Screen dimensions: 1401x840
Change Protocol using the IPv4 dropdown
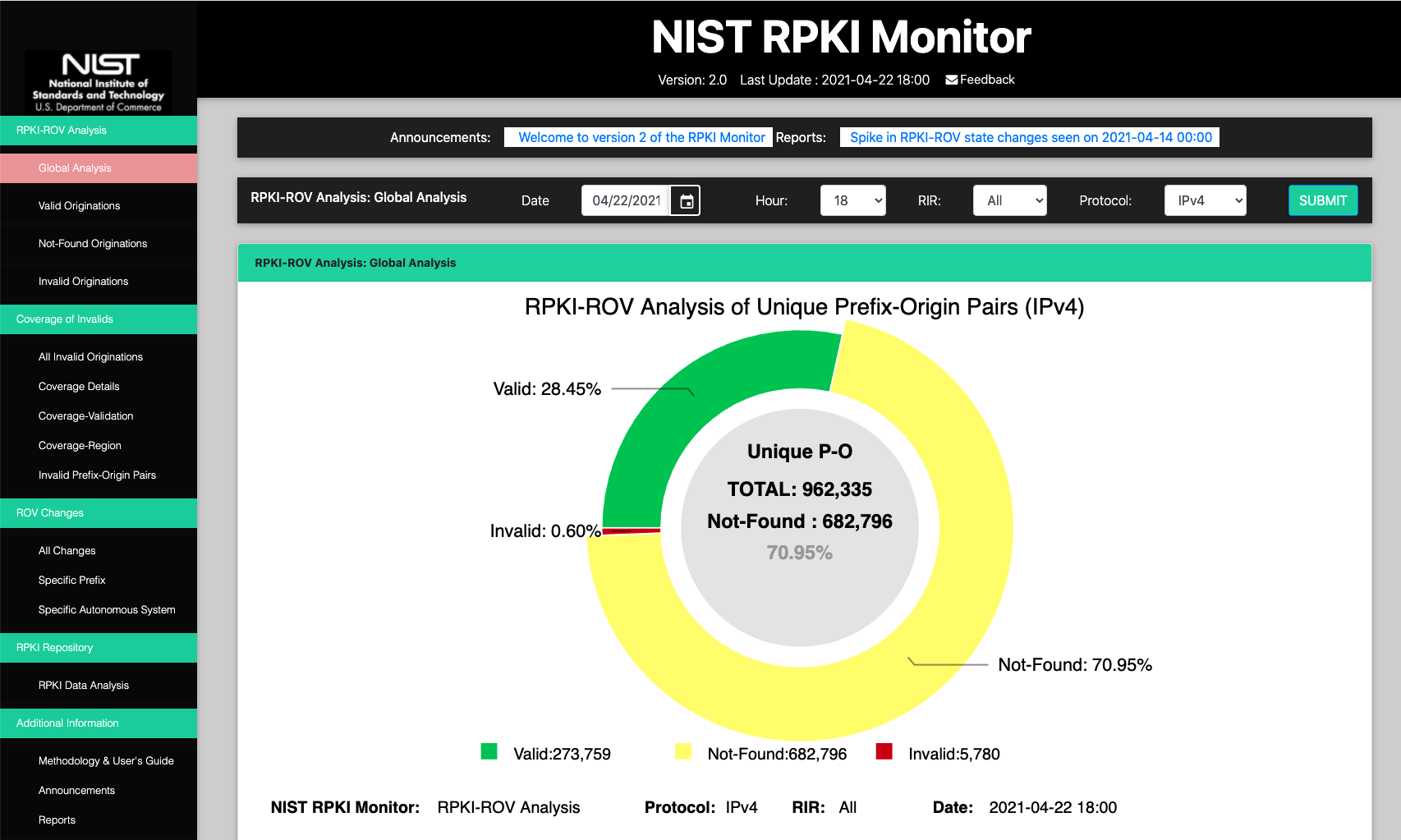tap(1204, 200)
